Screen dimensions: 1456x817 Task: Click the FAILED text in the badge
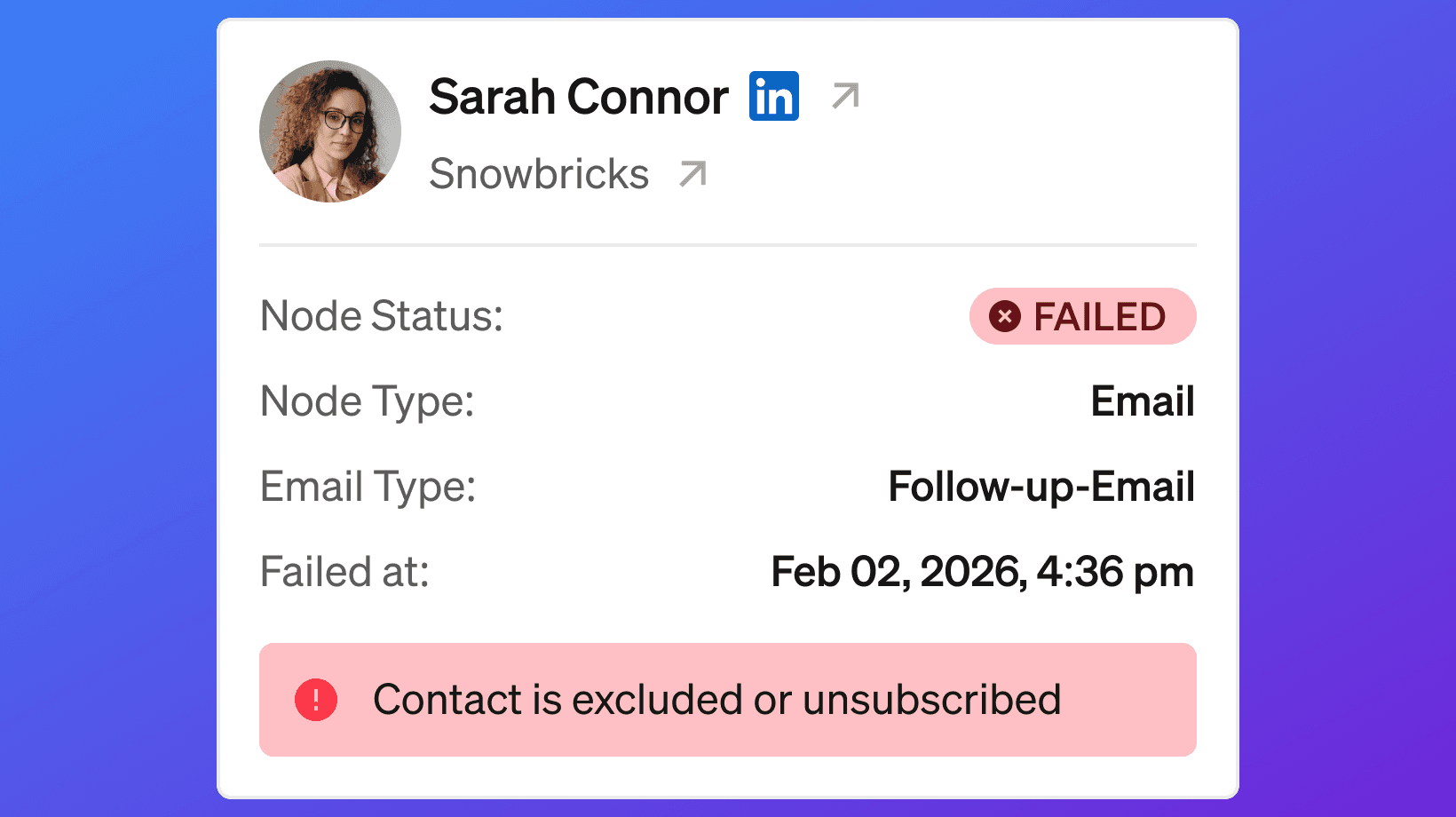pyautogui.click(x=1100, y=317)
